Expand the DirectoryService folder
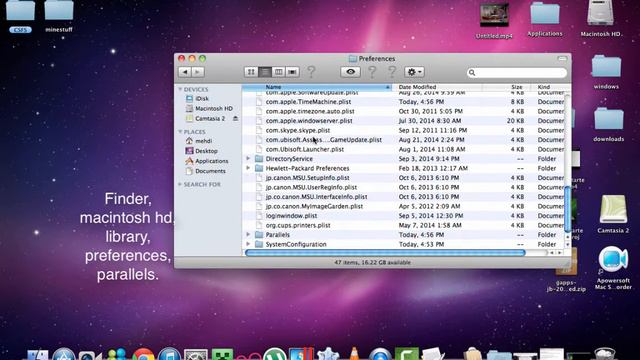 (248, 158)
